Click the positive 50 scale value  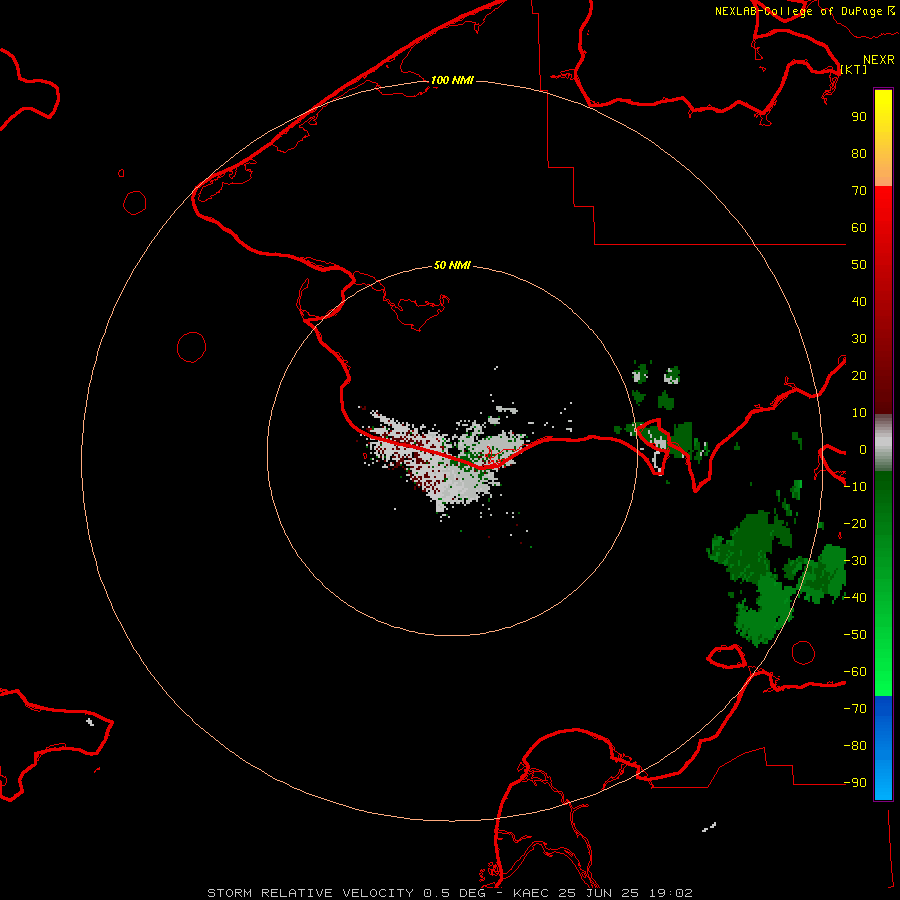859,265
